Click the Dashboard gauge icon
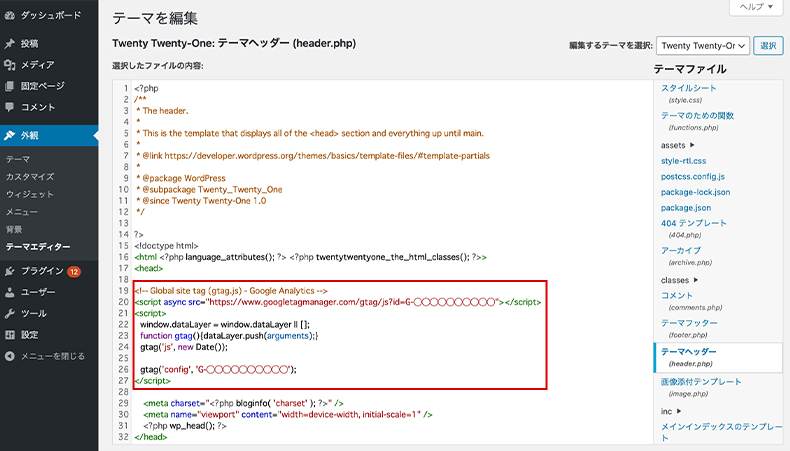Screen dimensions: 790x451 point(10,16)
